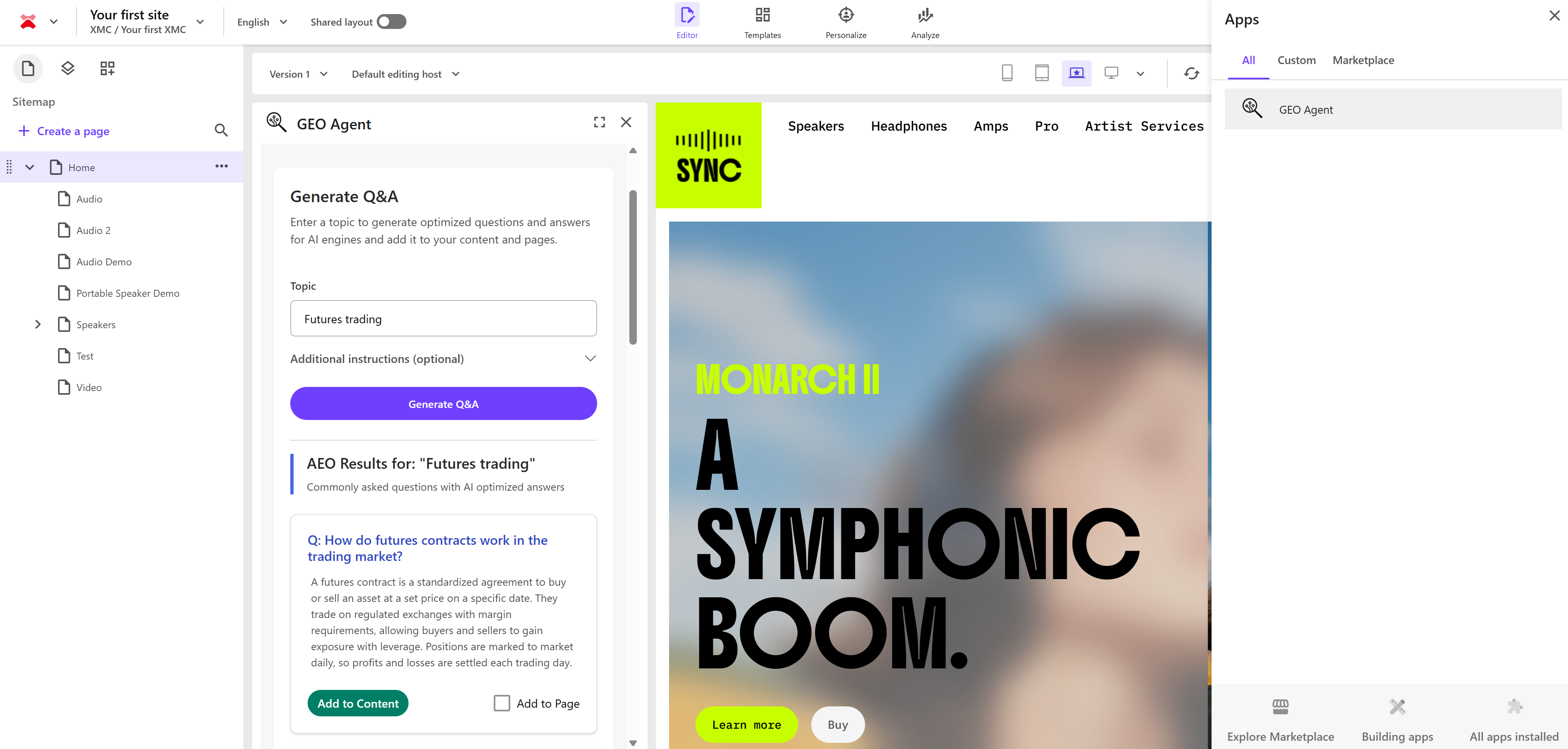1568x749 pixels.
Task: Select the mobile device preview icon
Action: (x=1007, y=73)
